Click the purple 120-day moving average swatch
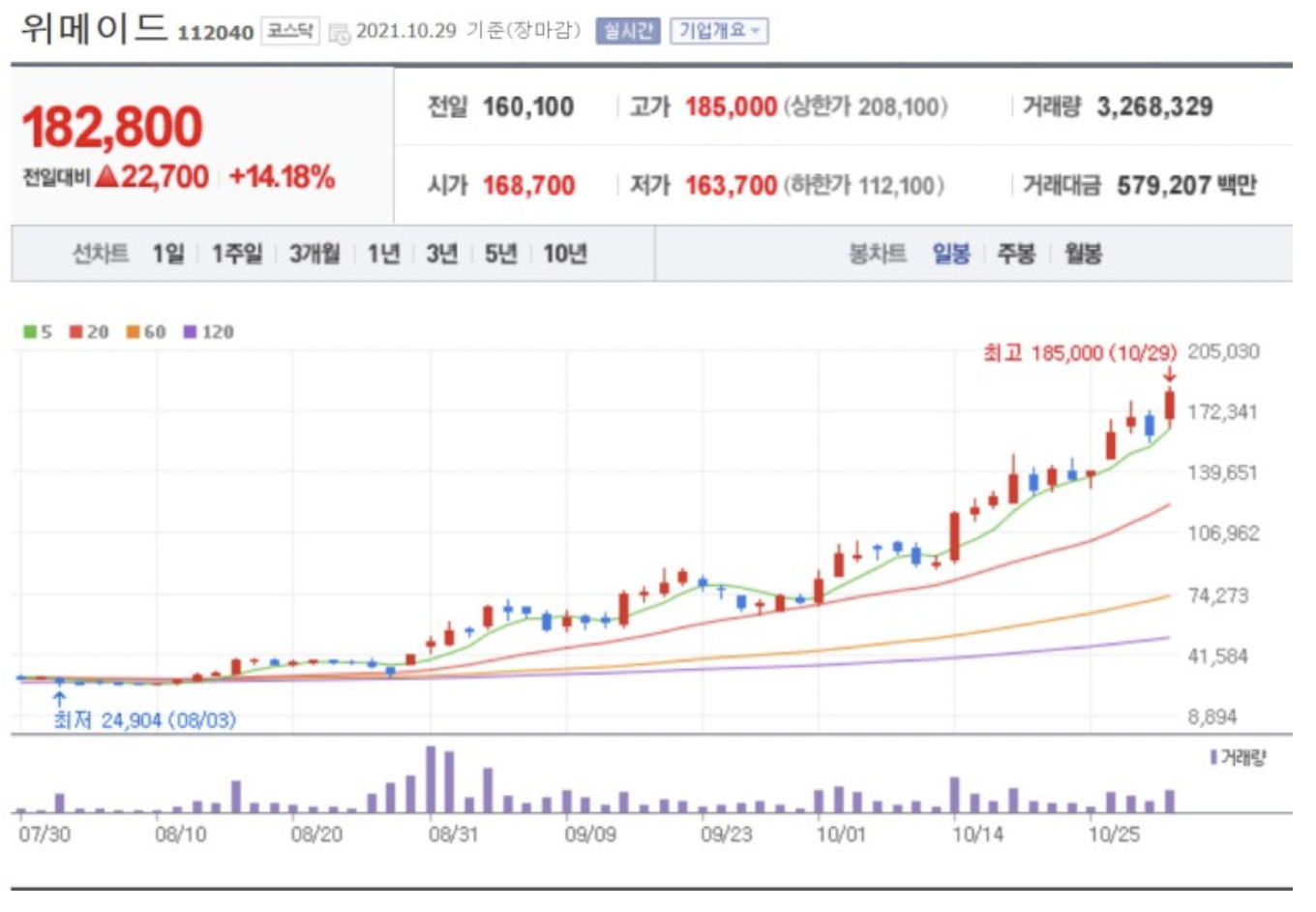The width and height of the screenshot is (1316, 912). click(190, 332)
